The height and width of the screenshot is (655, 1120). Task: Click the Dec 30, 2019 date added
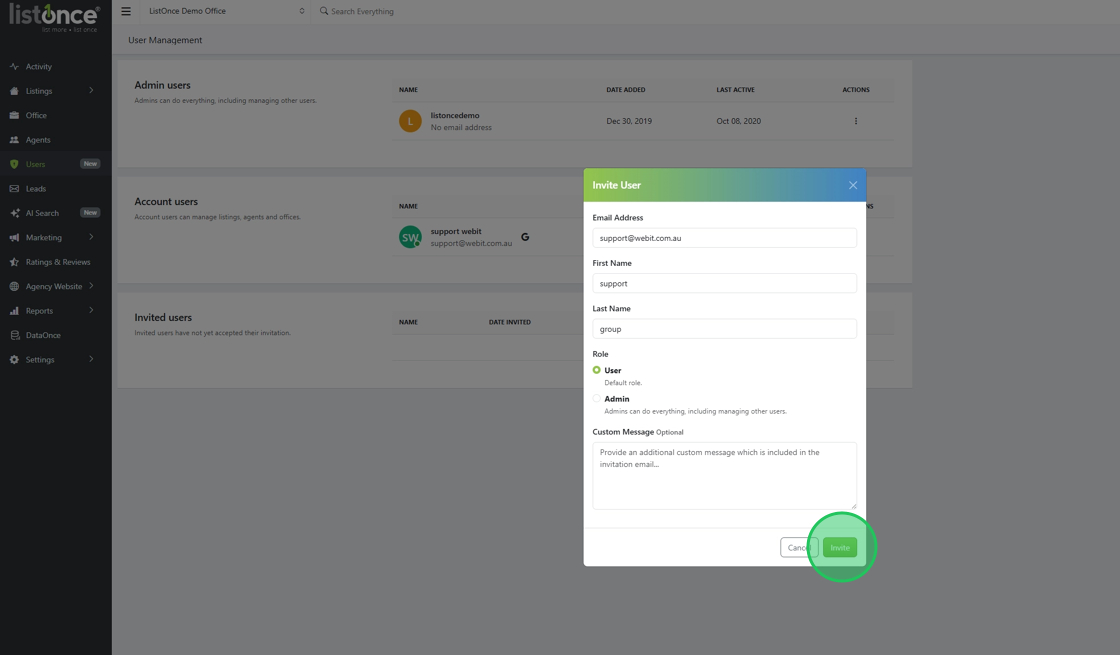[x=629, y=121]
